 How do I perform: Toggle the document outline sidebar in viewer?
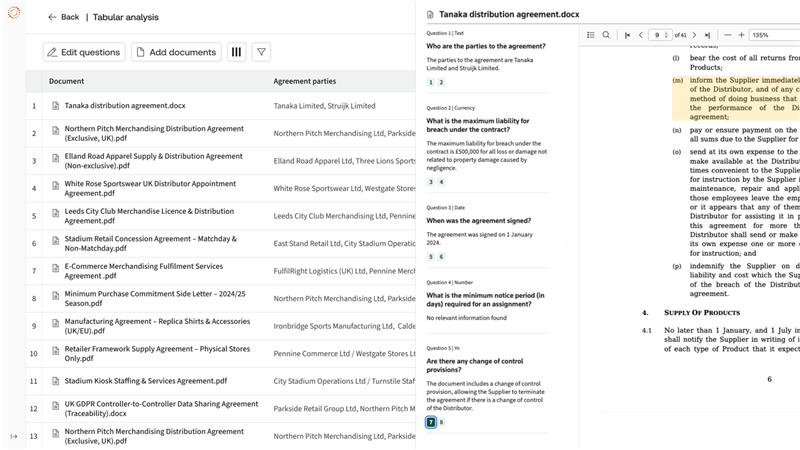click(591, 35)
